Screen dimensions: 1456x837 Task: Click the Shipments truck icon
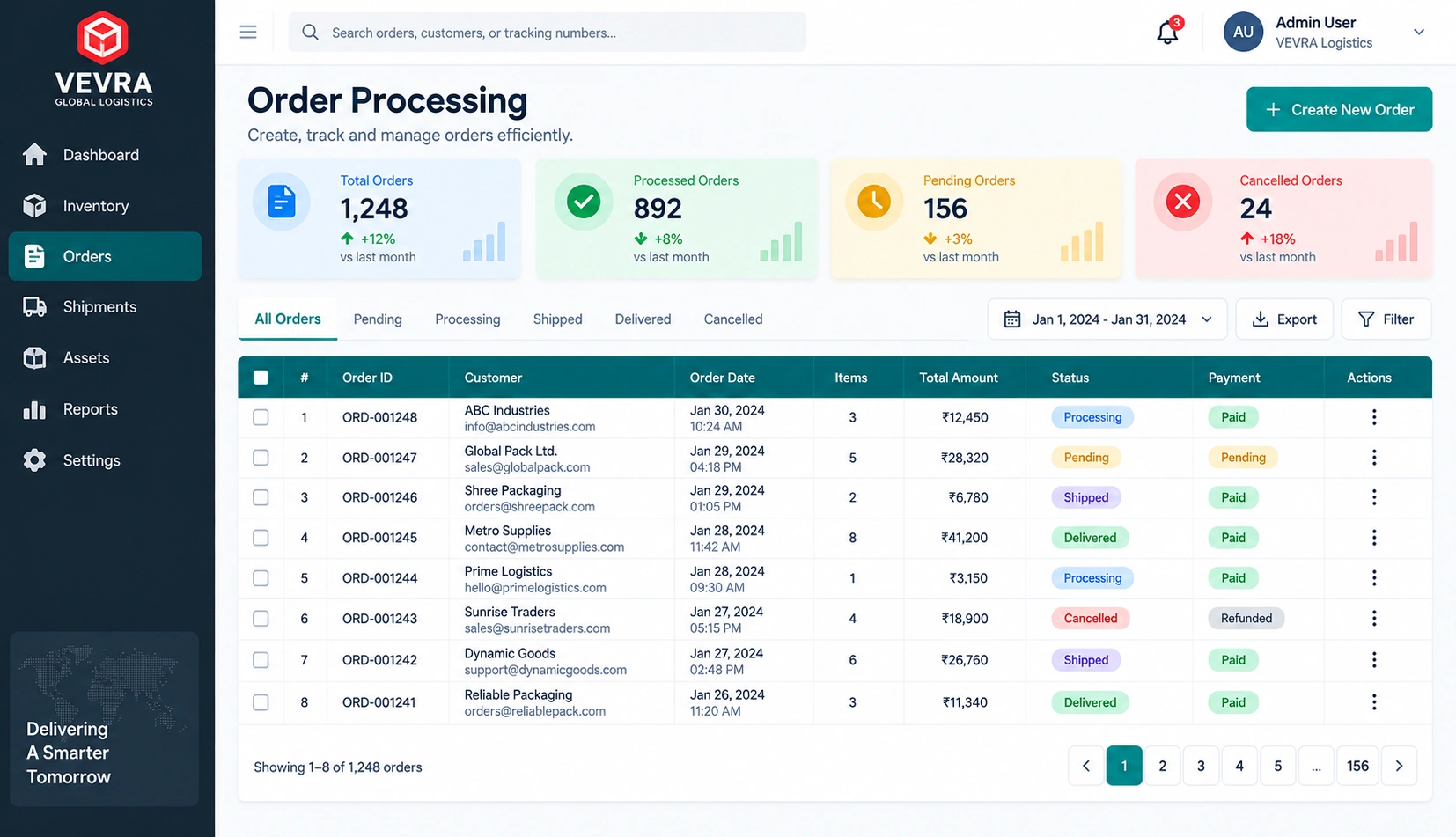click(34, 307)
